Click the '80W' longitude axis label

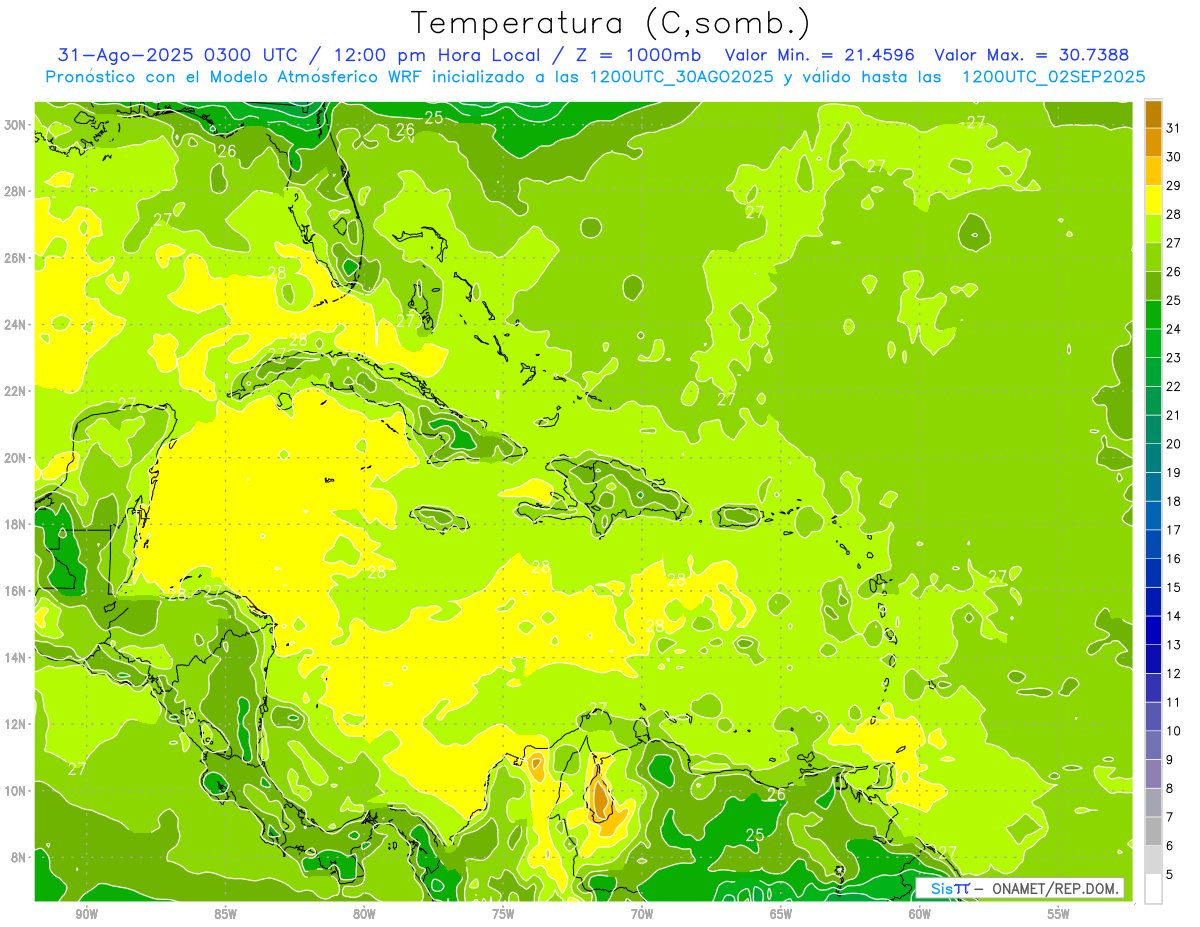pyautogui.click(x=364, y=914)
